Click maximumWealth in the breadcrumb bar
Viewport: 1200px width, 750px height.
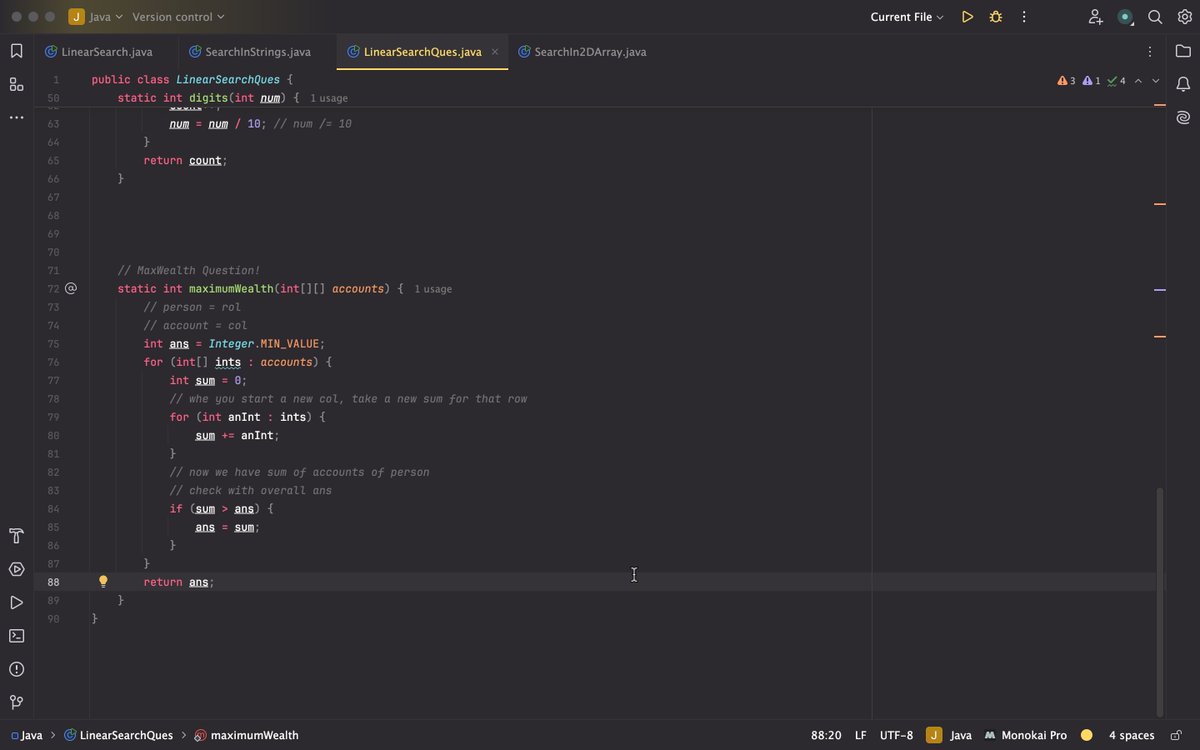(x=246, y=735)
